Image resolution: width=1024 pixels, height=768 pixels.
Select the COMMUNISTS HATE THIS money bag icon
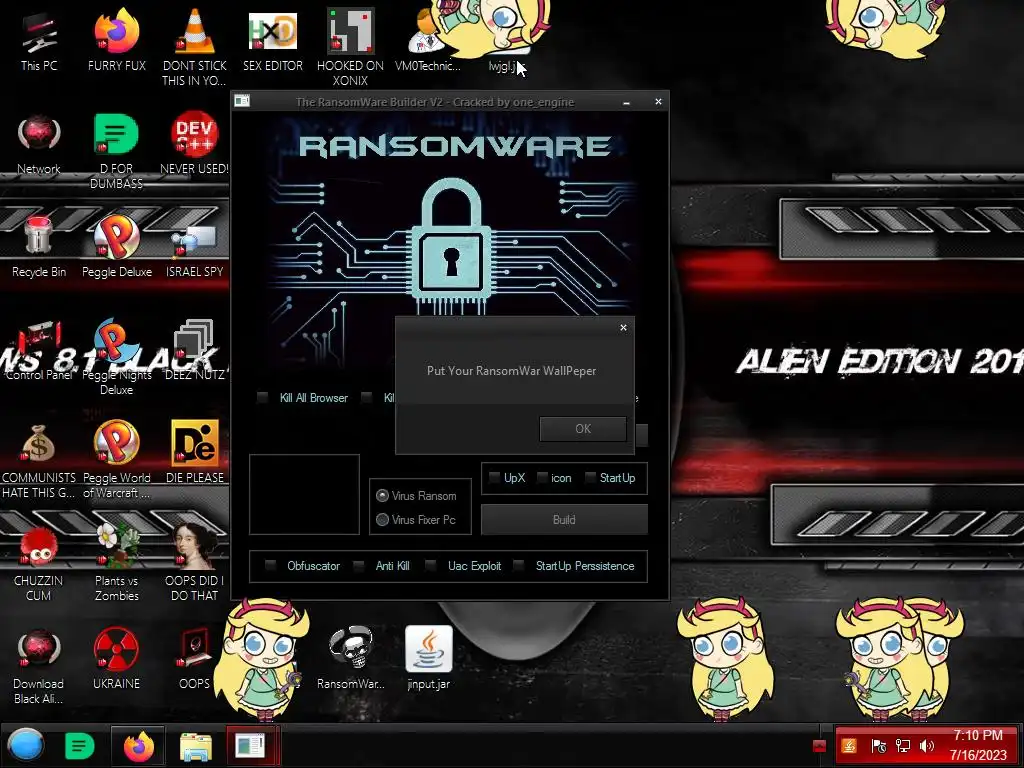click(39, 460)
